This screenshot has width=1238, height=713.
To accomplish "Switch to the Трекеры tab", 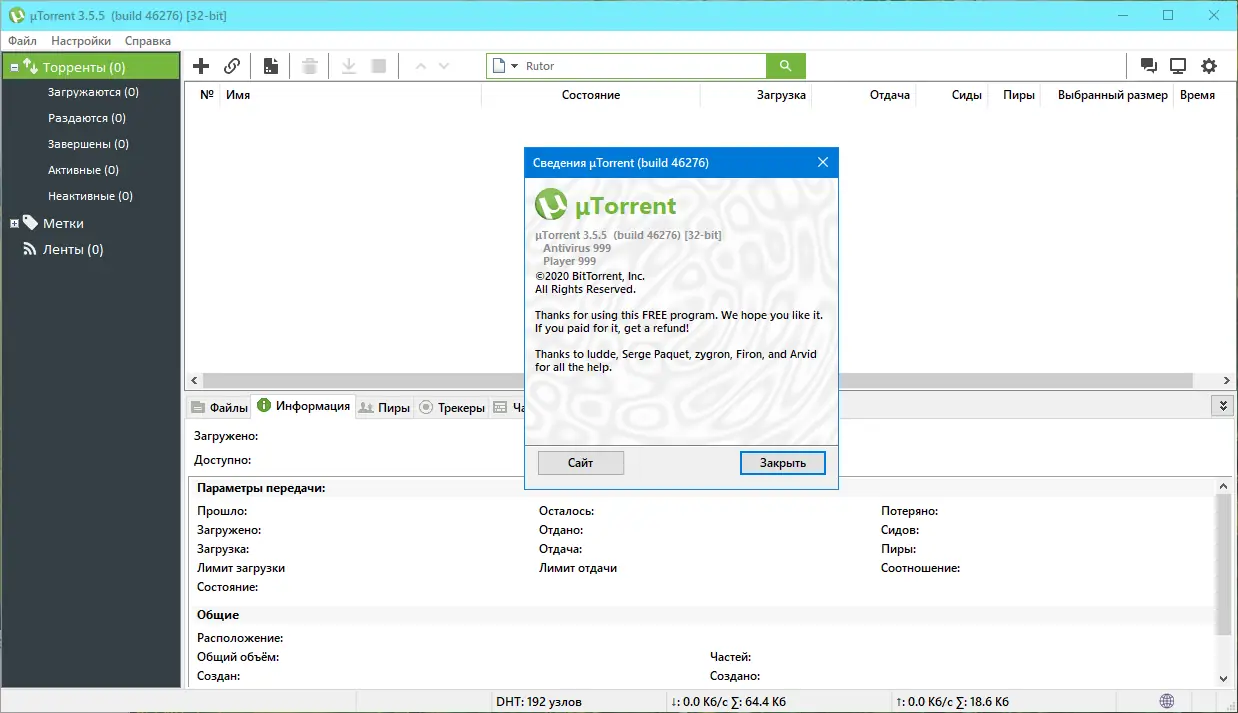I will click(452, 408).
